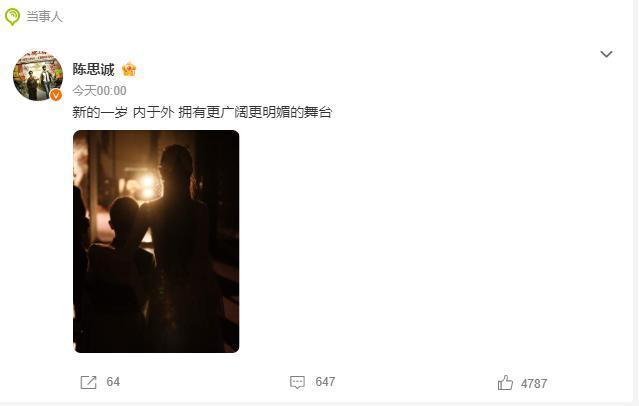Expand the post options chevron
Image resolution: width=639 pixels, height=406 pixels.
[x=606, y=54]
